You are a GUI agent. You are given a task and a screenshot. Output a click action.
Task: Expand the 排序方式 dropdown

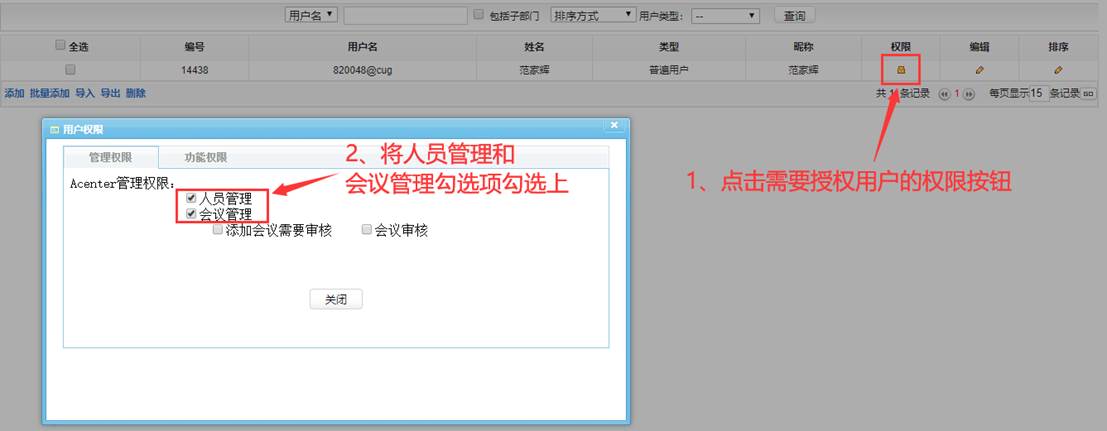593,15
